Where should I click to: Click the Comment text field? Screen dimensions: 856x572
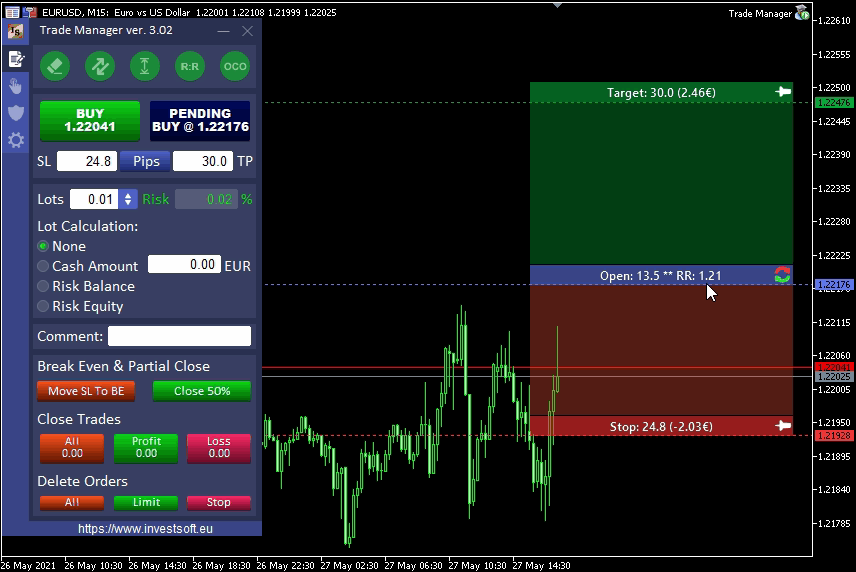click(x=179, y=336)
